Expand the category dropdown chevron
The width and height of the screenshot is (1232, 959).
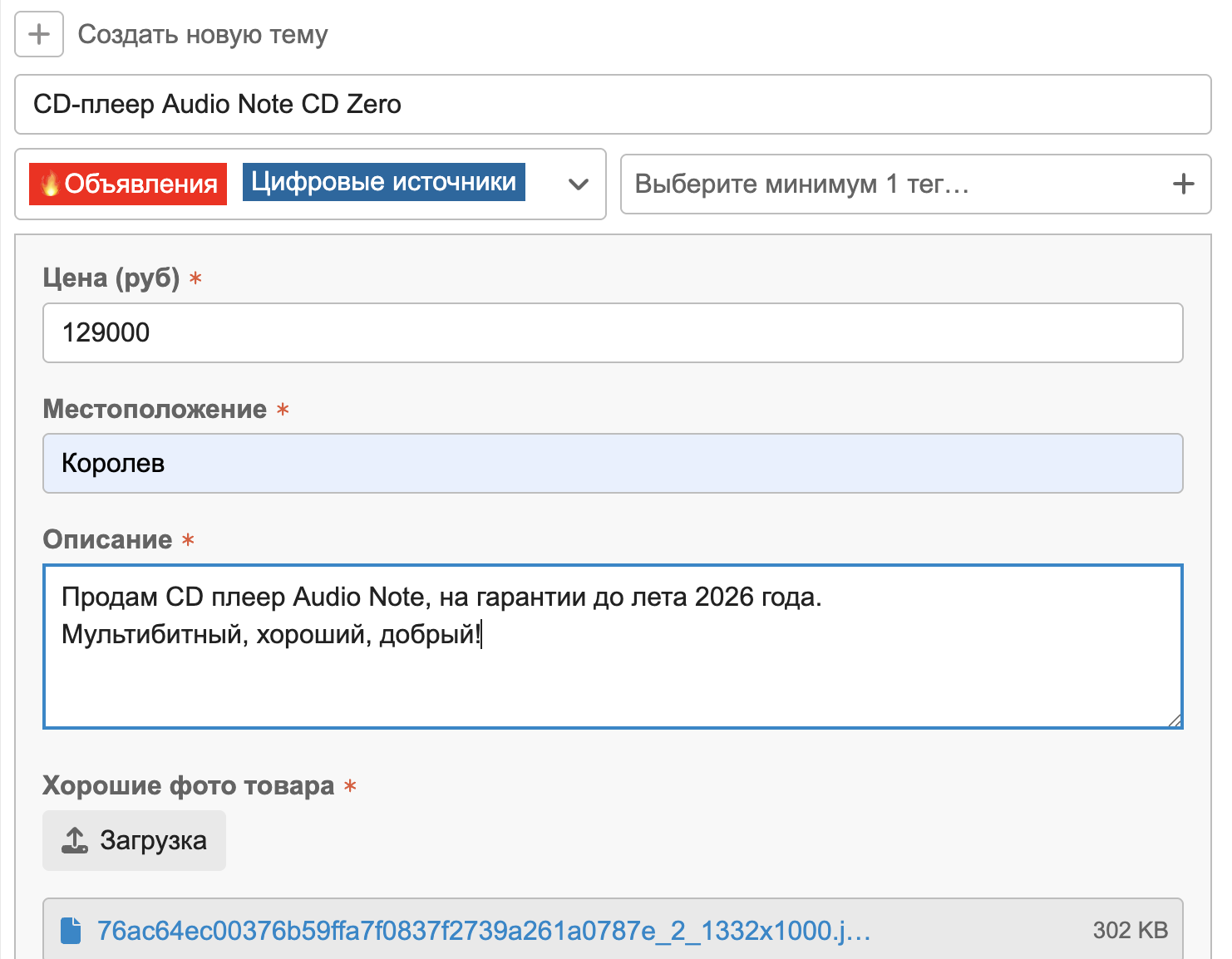[579, 184]
